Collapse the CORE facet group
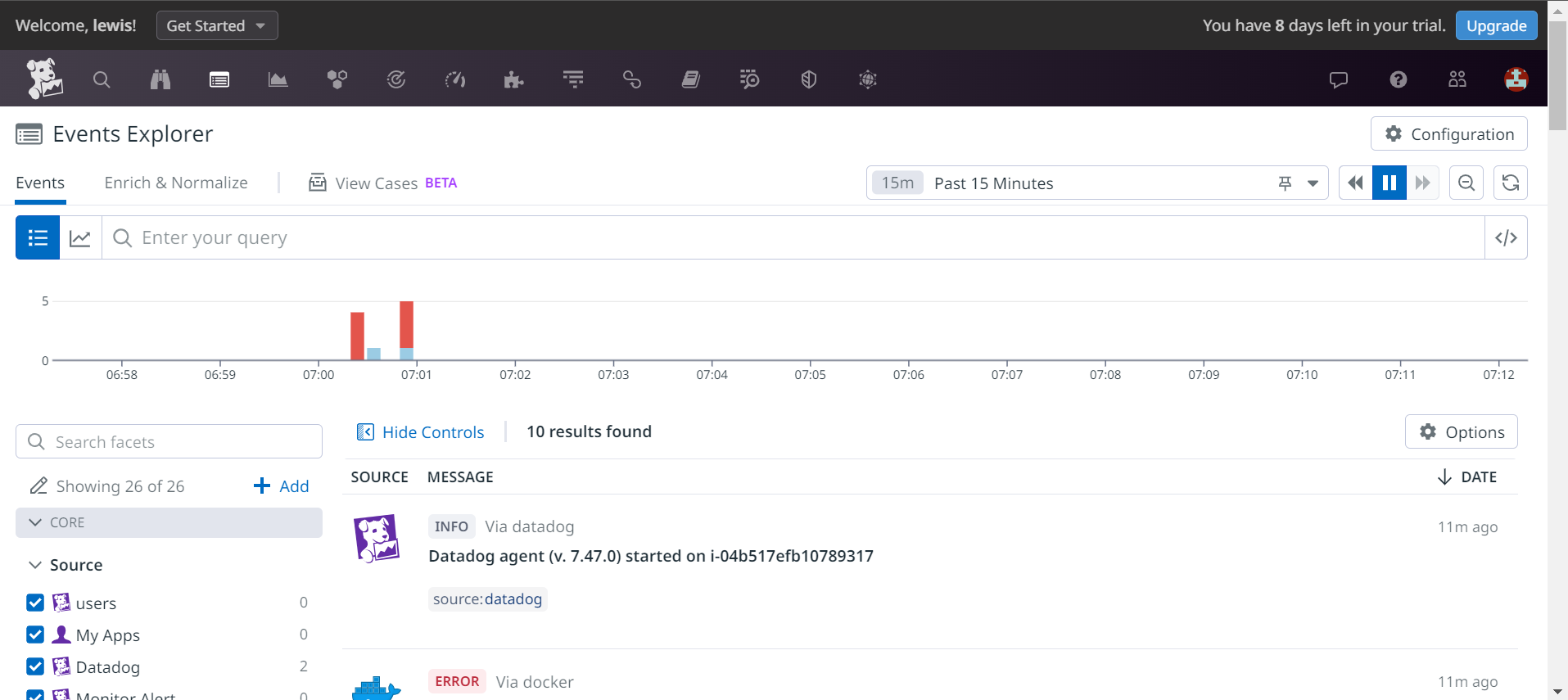 click(x=169, y=522)
